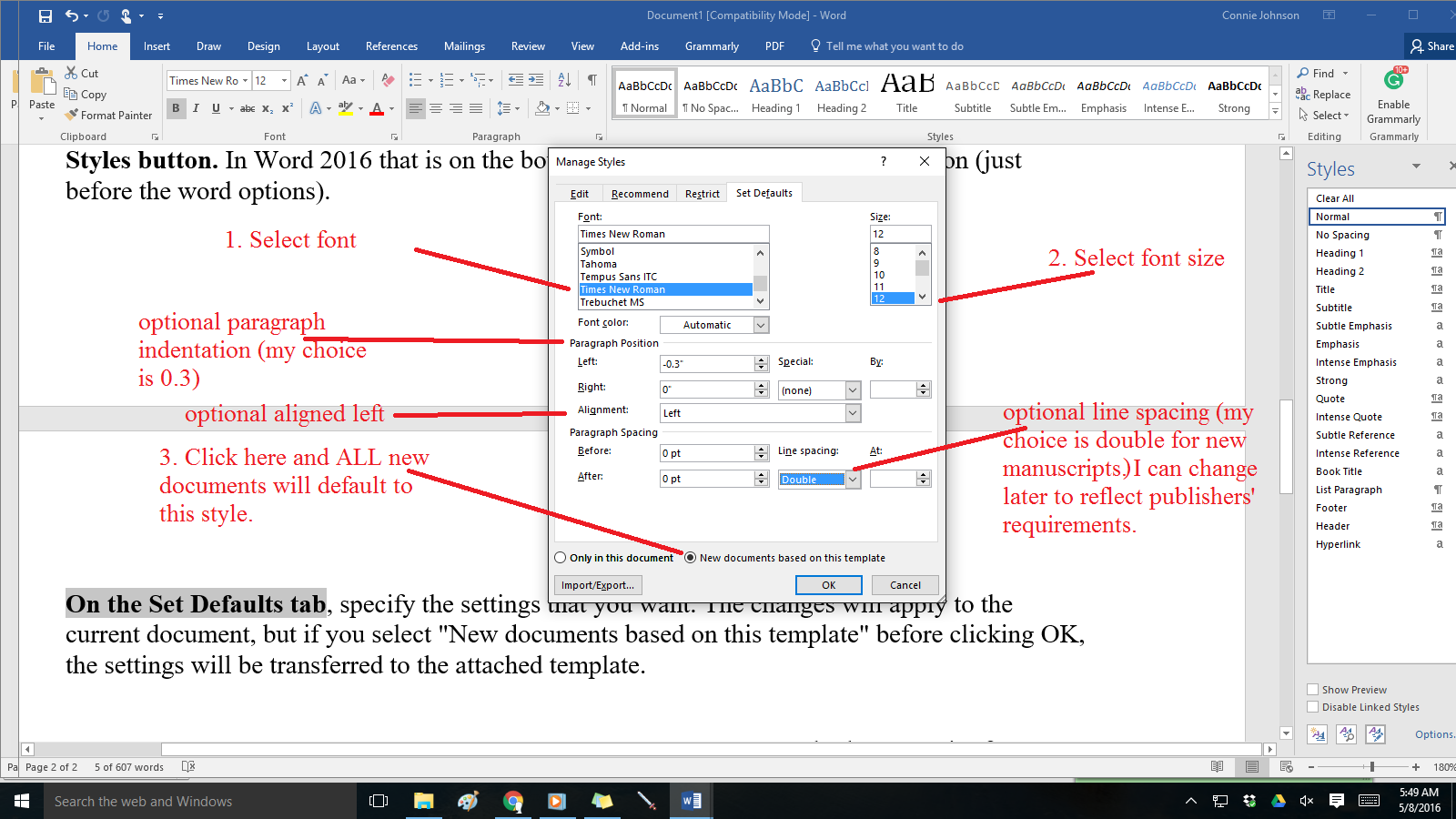Click the Bold formatting icon
The image size is (1456, 819).
pyautogui.click(x=176, y=108)
